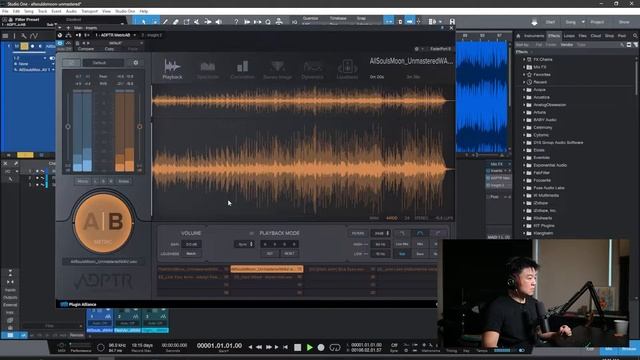
Task: Toggle the track Solo button S
Action: tap(24, 46)
